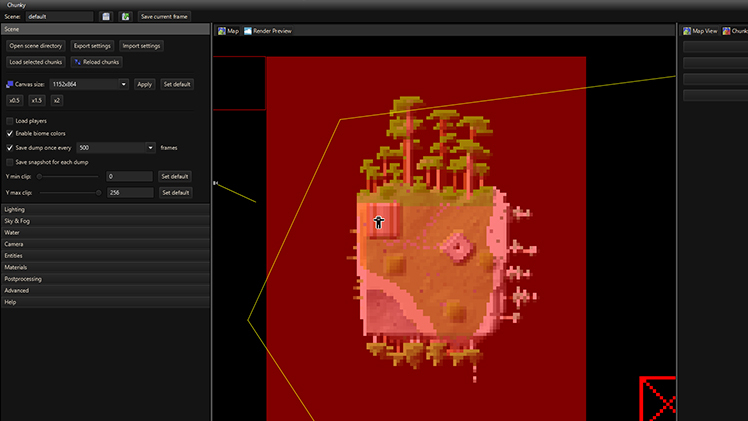Switch to the Render Preview tab
The height and width of the screenshot is (421, 748).
pyautogui.click(x=271, y=31)
